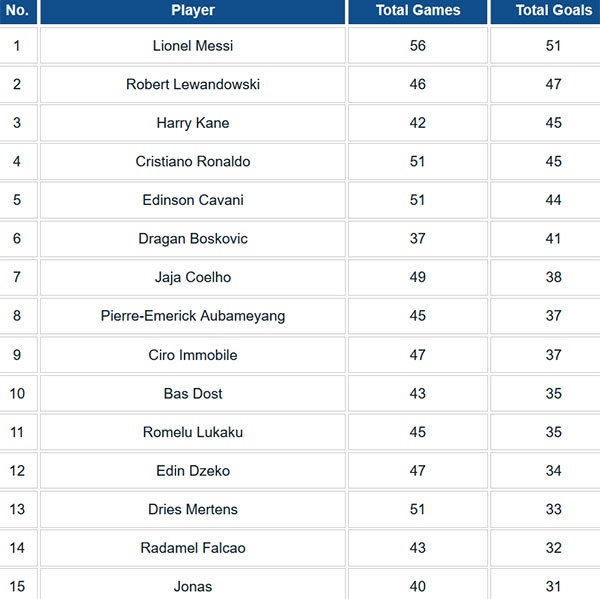Click the No. column header
The image size is (600, 599).
coord(17,11)
